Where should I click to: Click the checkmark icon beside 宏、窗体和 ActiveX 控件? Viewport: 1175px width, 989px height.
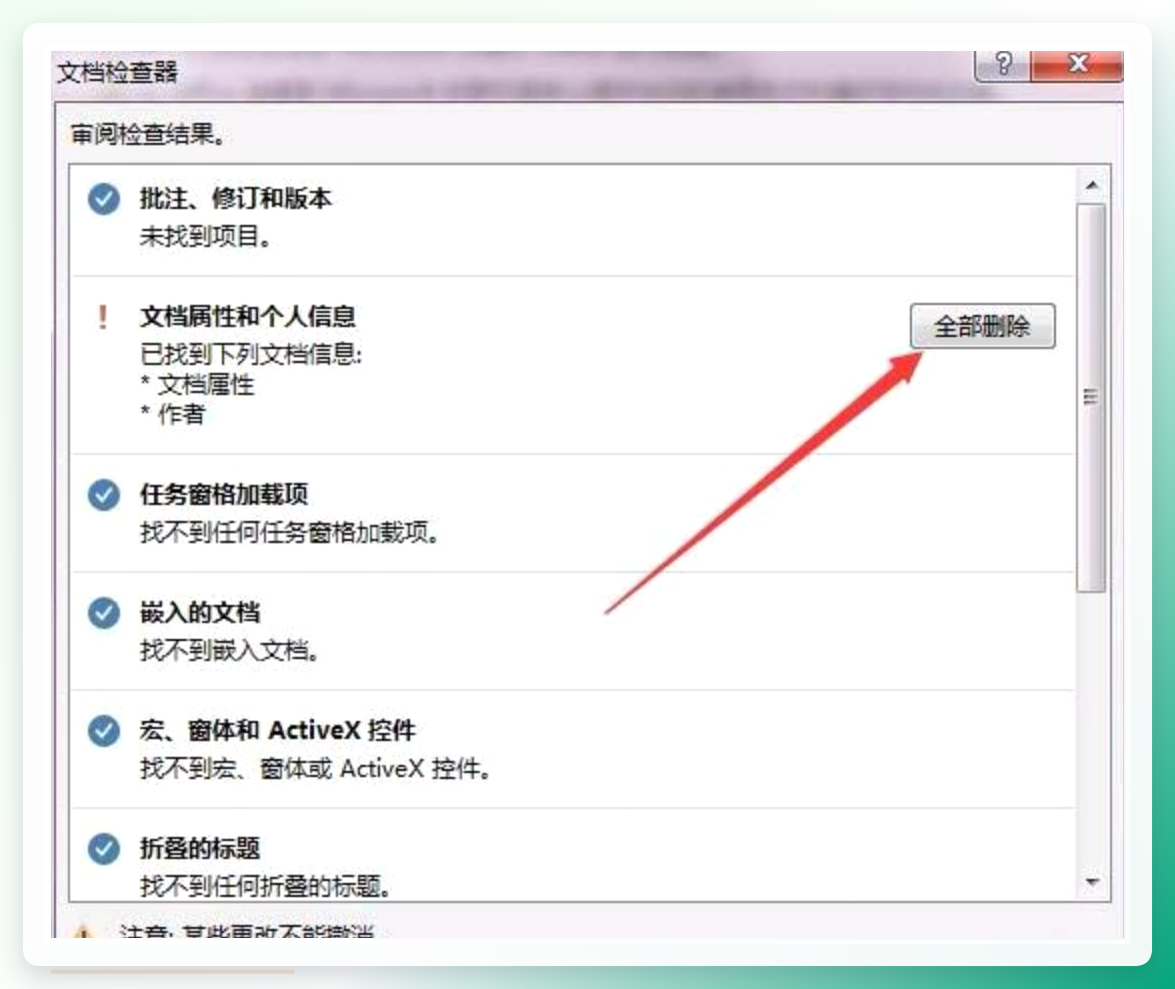tap(103, 731)
